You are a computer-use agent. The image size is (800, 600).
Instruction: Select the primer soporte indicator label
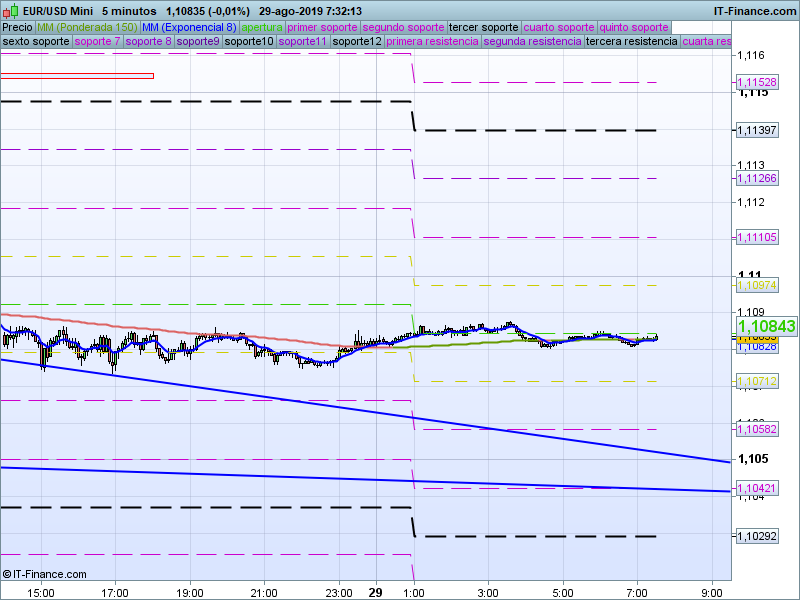pyautogui.click(x=322, y=27)
